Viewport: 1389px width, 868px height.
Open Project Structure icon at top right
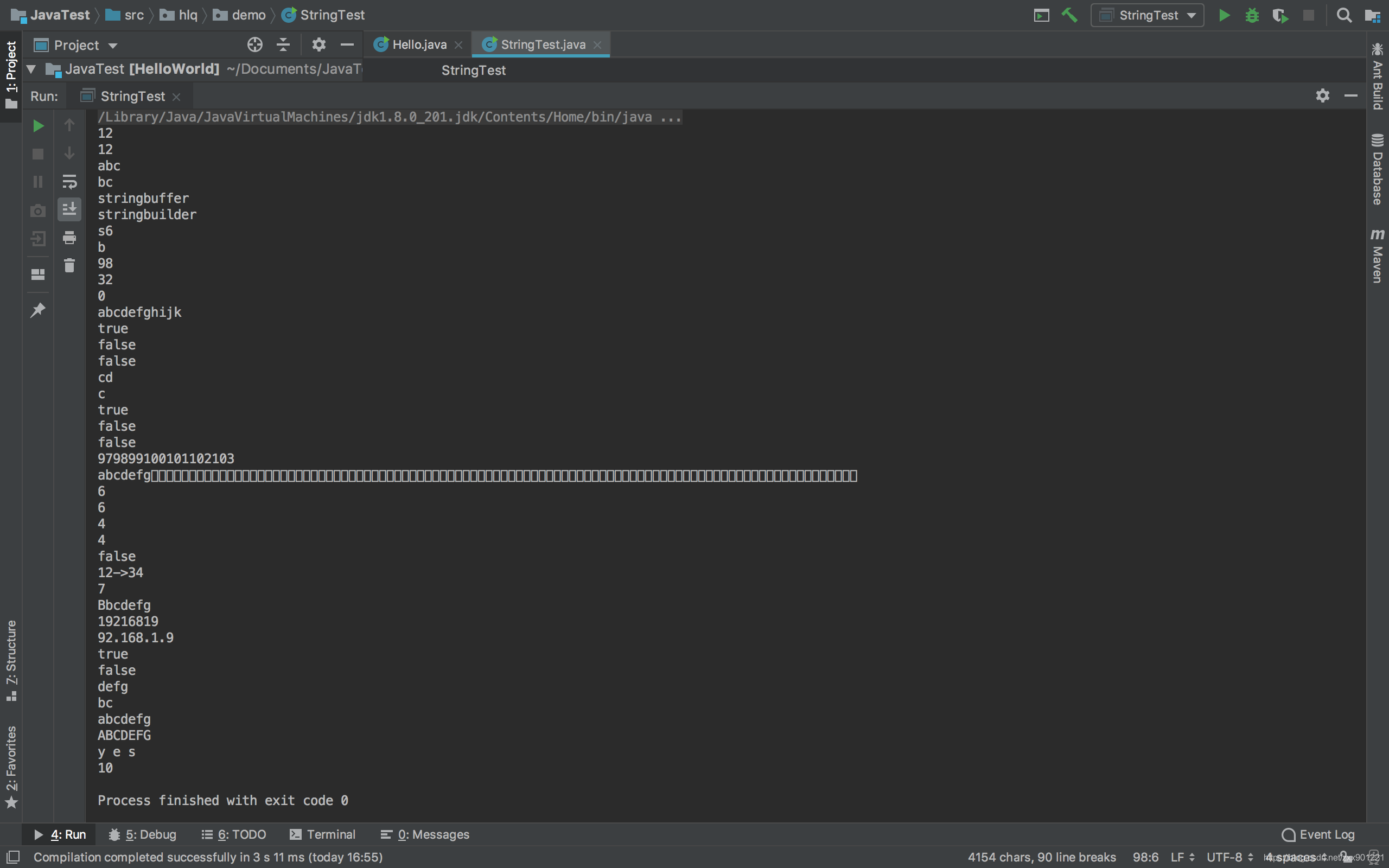click(1372, 16)
